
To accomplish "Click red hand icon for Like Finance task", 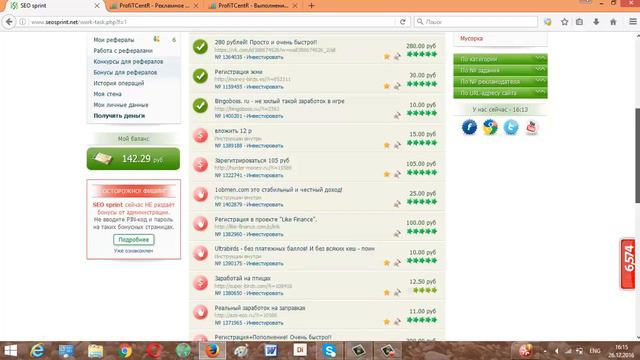I will click(x=200, y=224).
